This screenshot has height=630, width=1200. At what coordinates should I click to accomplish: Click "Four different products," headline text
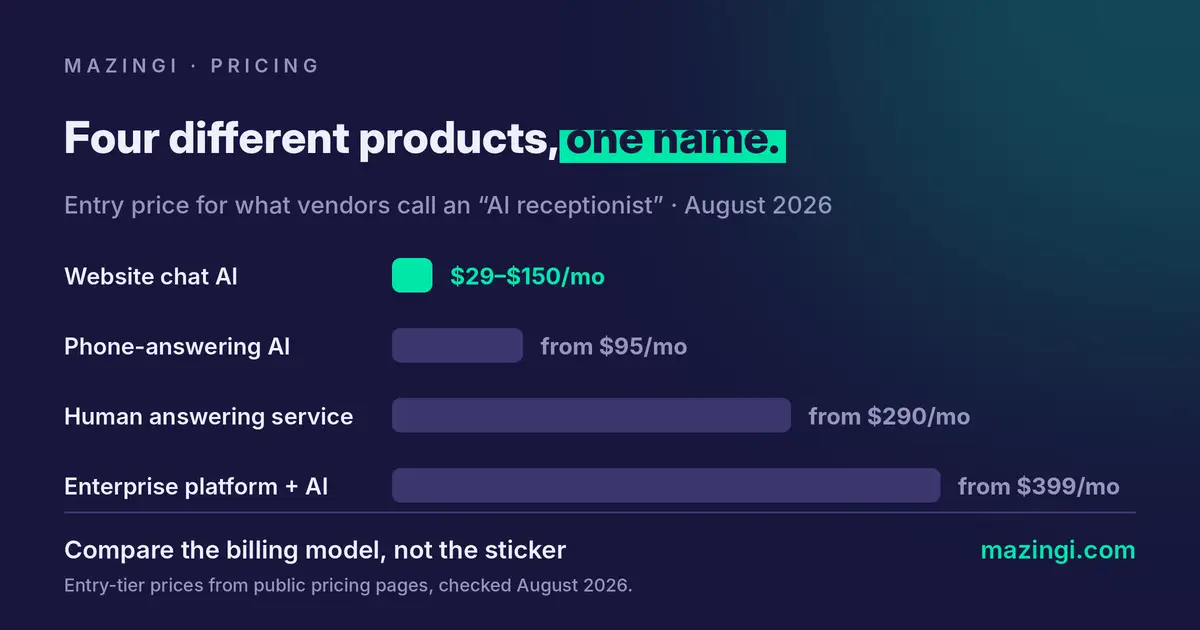(311, 140)
